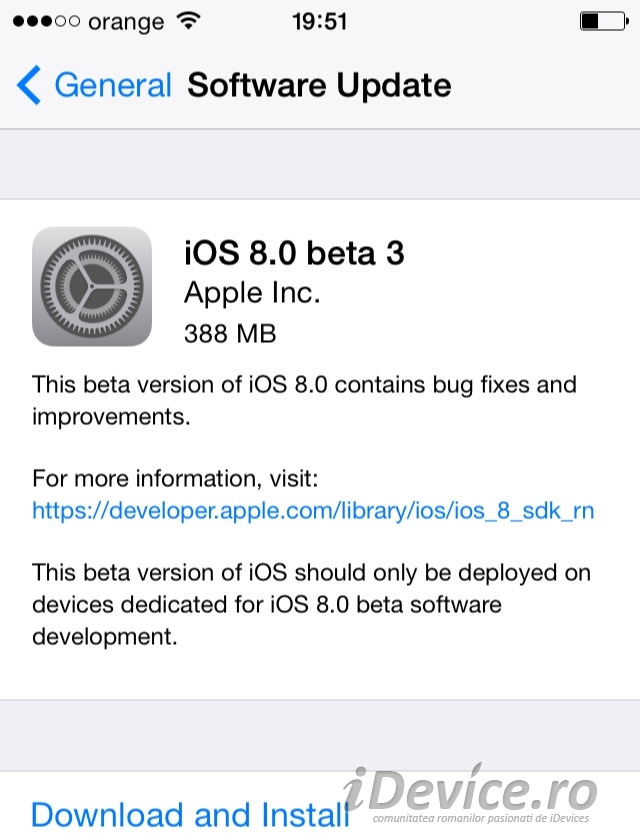Tap the back chevron arrow
The width and height of the screenshot is (640, 833).
tap(29, 85)
